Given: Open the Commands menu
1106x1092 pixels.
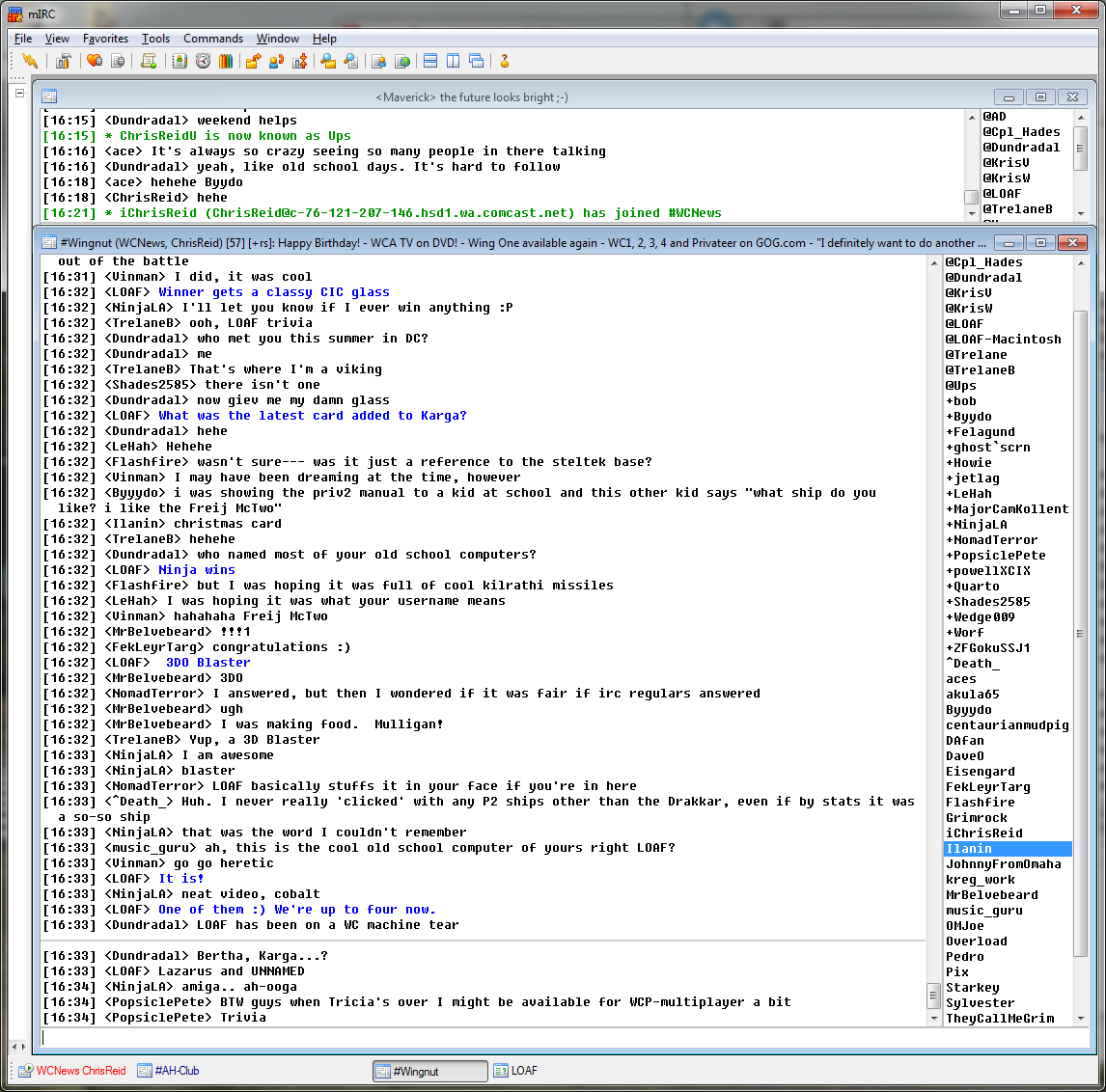Looking at the screenshot, I should (213, 39).
